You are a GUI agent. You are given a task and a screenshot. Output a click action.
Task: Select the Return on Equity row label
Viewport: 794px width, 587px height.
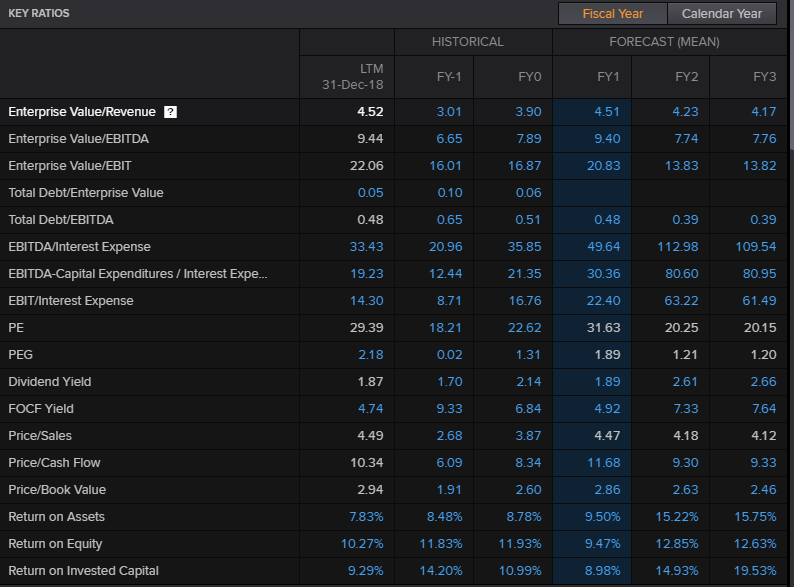55,544
